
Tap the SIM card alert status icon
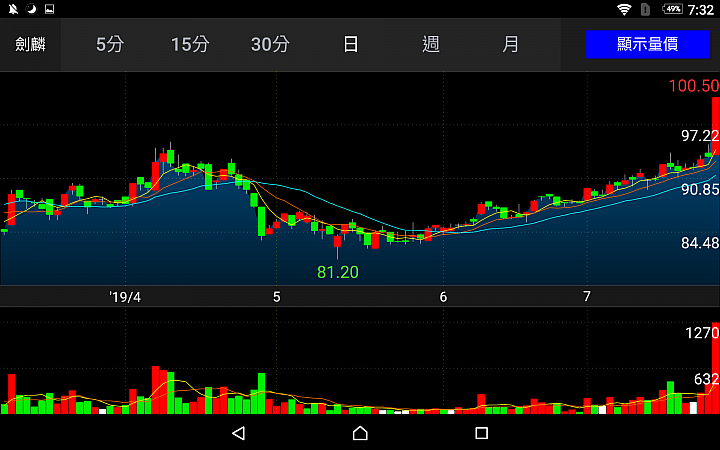click(645, 9)
